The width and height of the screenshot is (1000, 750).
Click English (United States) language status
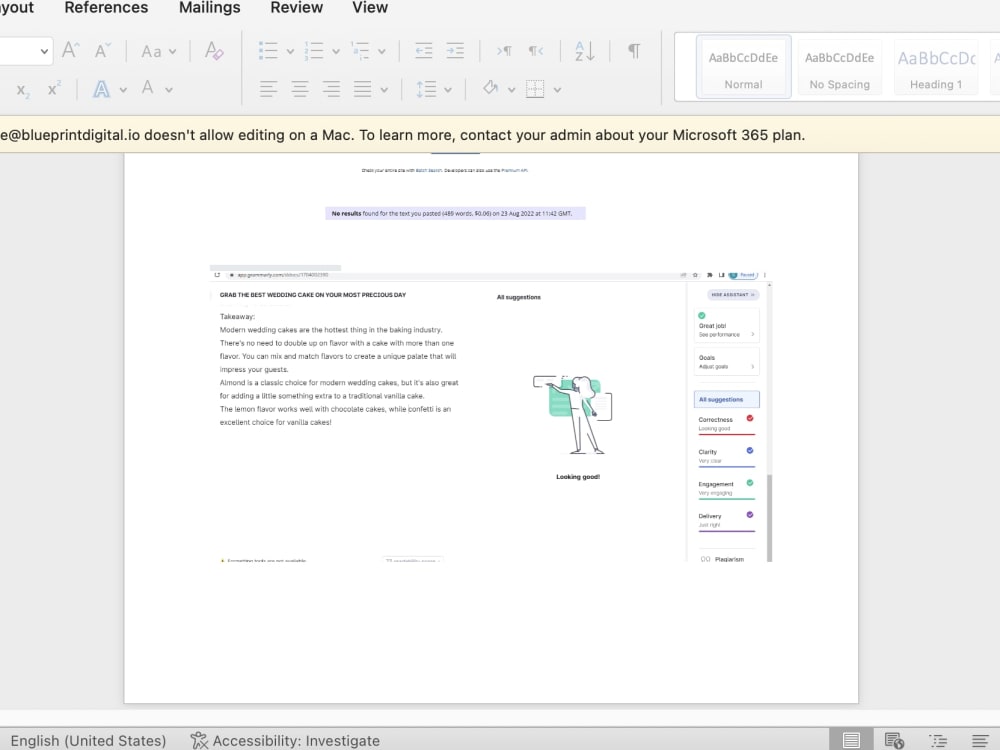click(88, 740)
